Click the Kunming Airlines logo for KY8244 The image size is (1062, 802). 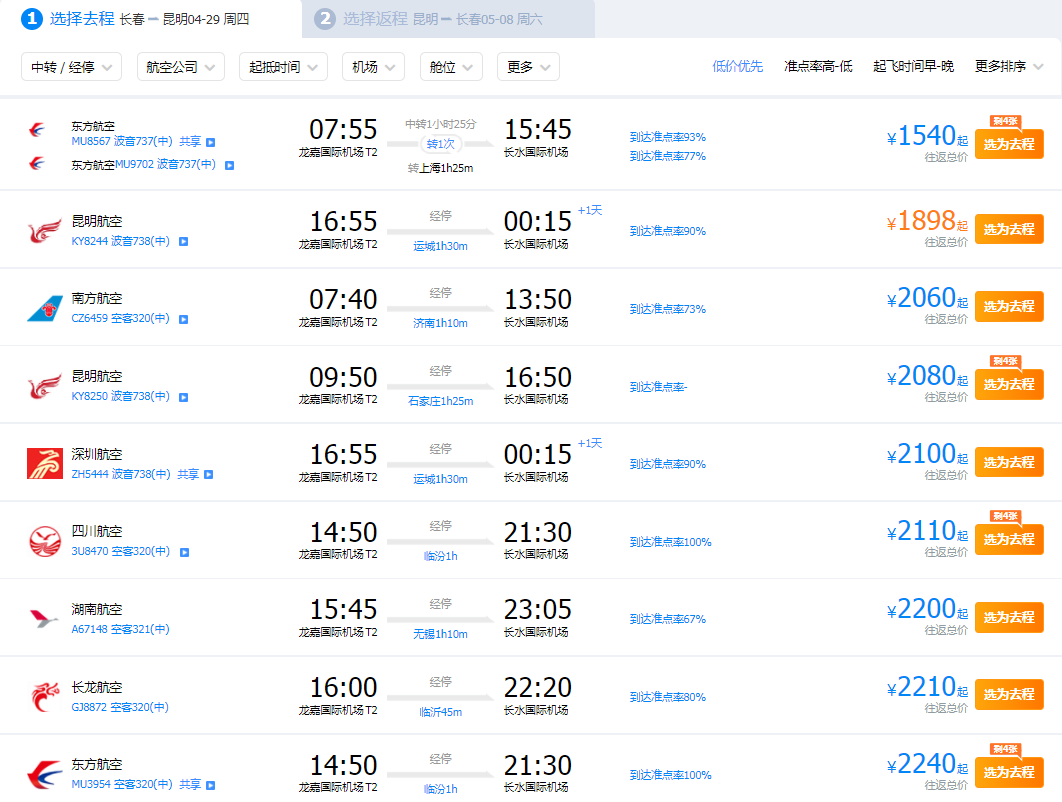click(44, 231)
